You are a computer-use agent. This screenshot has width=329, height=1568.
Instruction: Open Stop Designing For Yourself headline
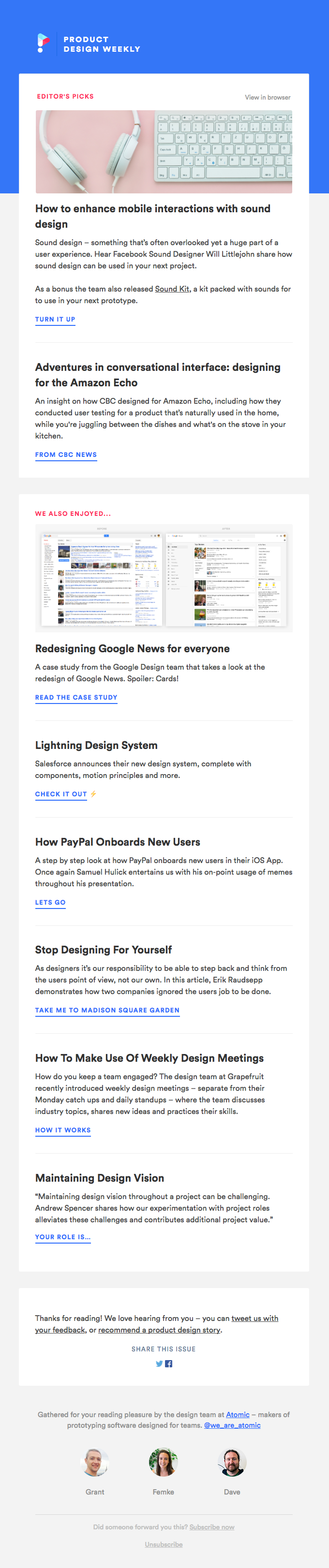pos(104,950)
